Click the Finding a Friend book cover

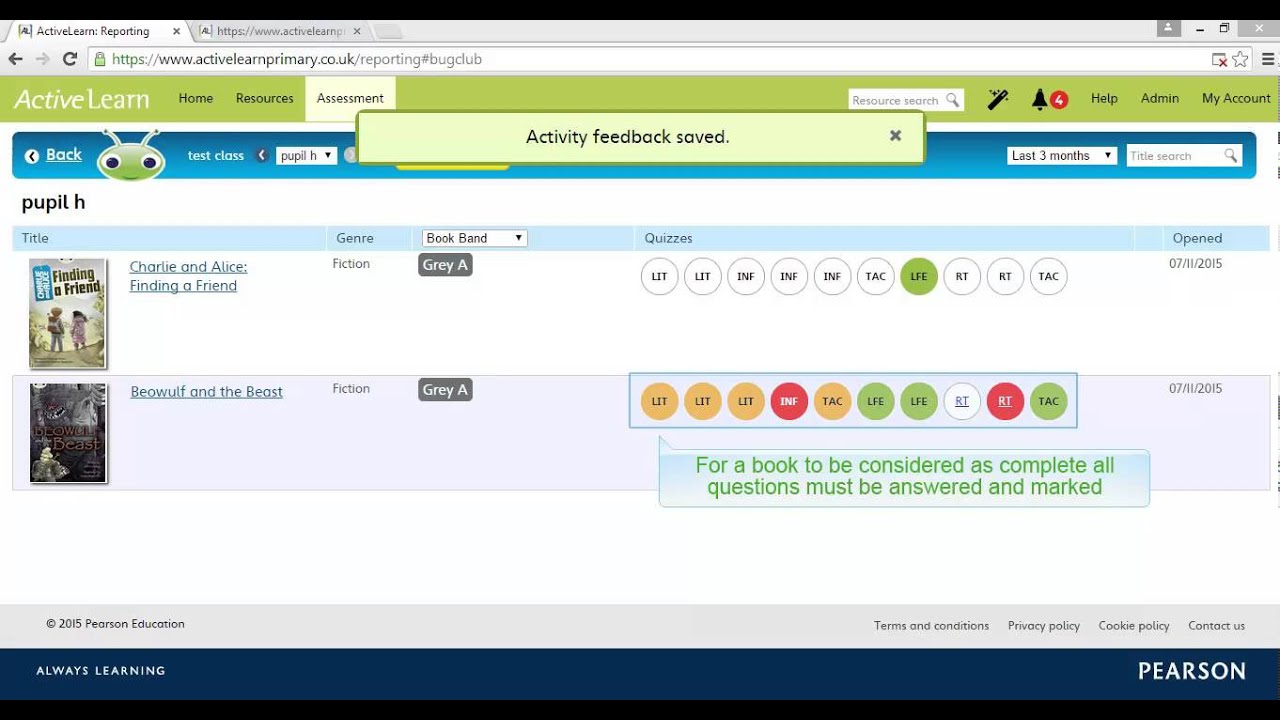point(68,314)
